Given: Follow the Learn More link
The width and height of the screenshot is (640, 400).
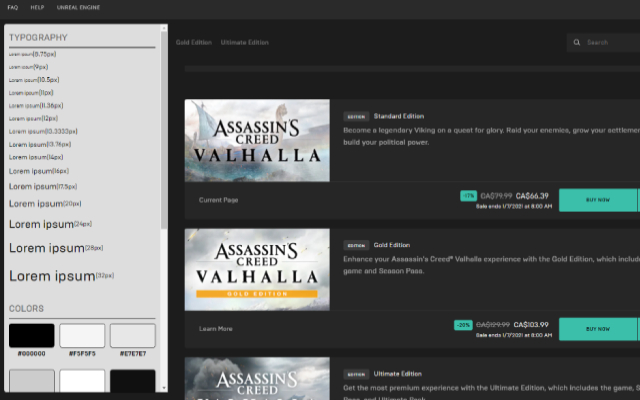Looking at the screenshot, I should click(x=215, y=328).
